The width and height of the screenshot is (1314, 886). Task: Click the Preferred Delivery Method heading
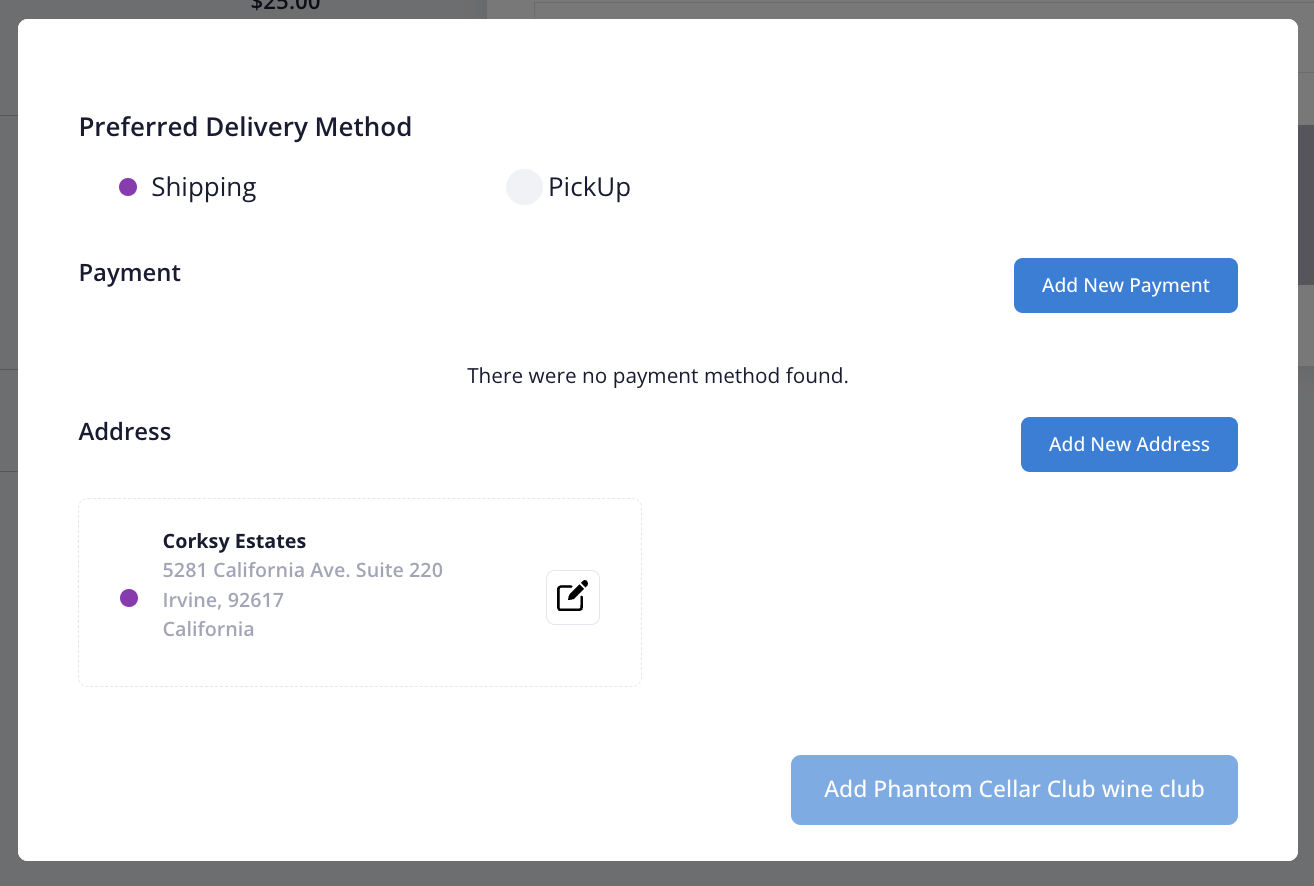245,127
